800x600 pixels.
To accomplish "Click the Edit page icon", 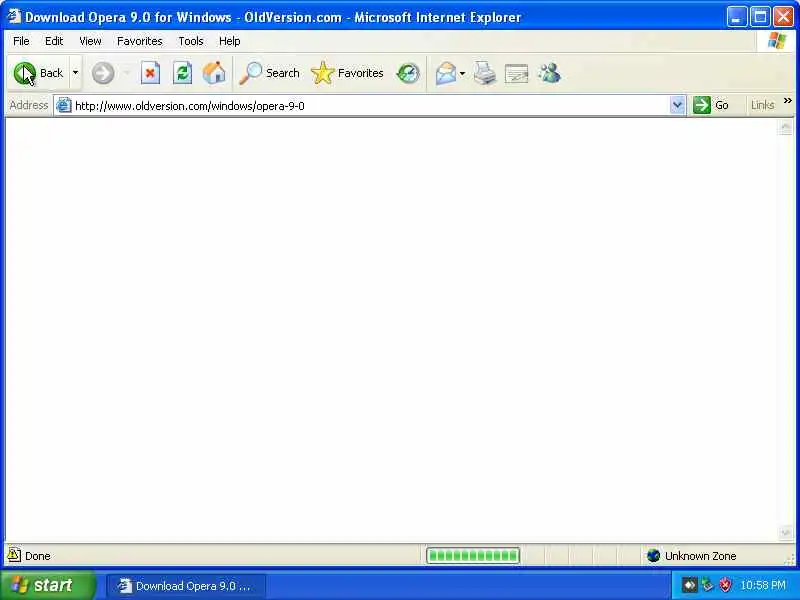I will 516,73.
